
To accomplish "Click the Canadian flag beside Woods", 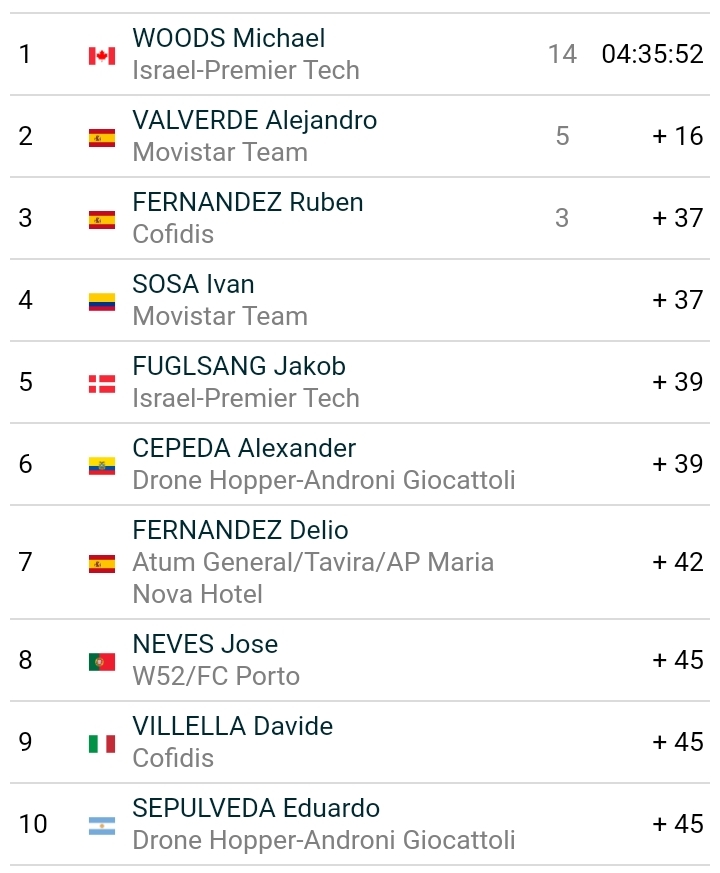I will (x=102, y=55).
